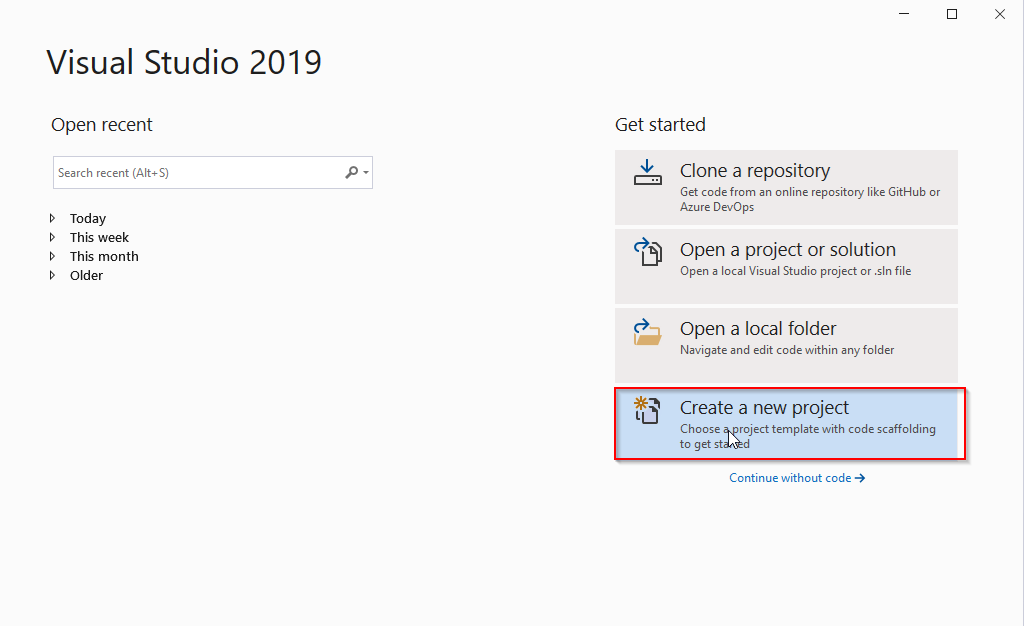Expand the This month group triangle
Screen dimensions: 1024x626
tap(53, 256)
